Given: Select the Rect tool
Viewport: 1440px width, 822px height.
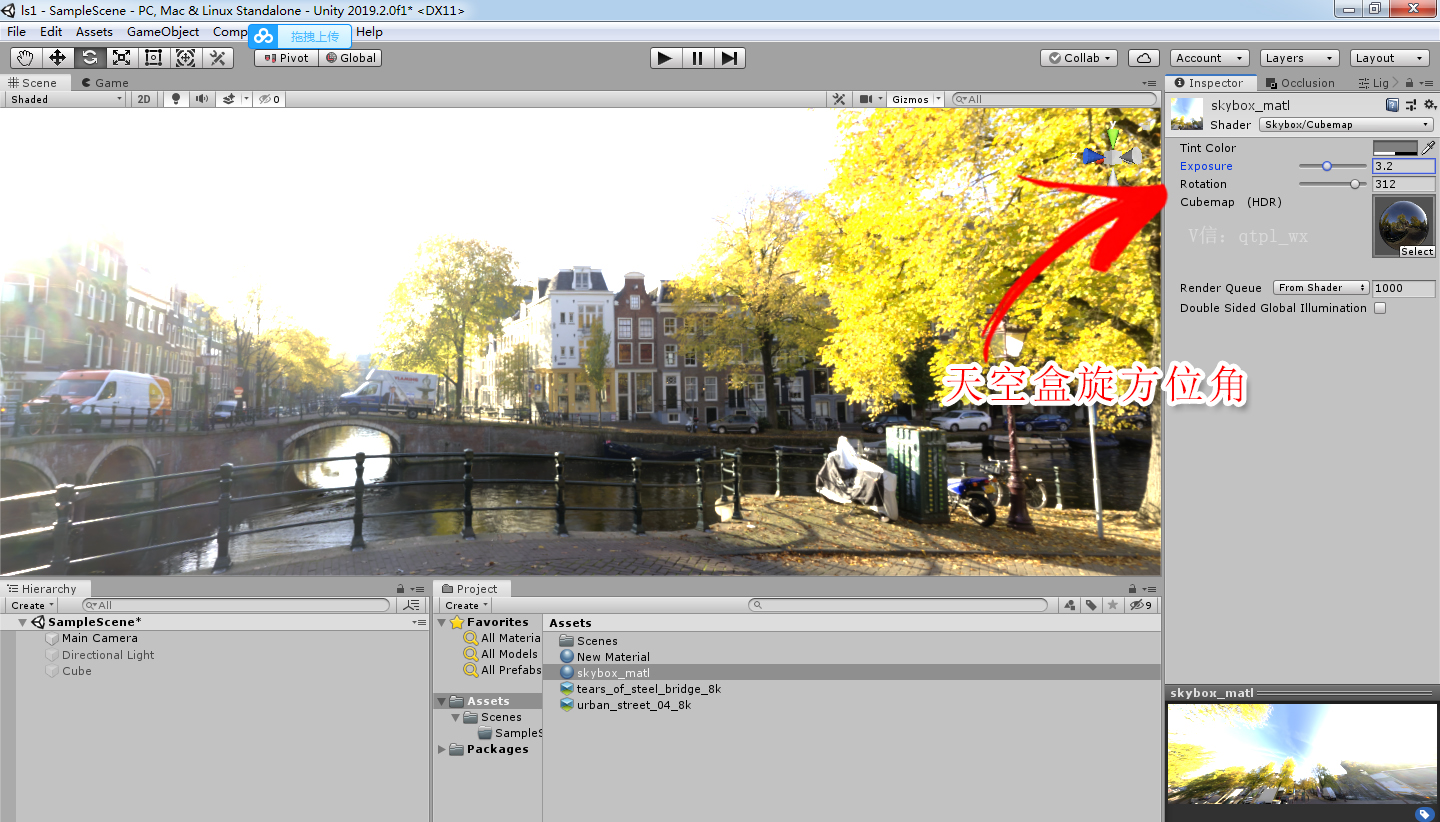Looking at the screenshot, I should [x=153, y=58].
